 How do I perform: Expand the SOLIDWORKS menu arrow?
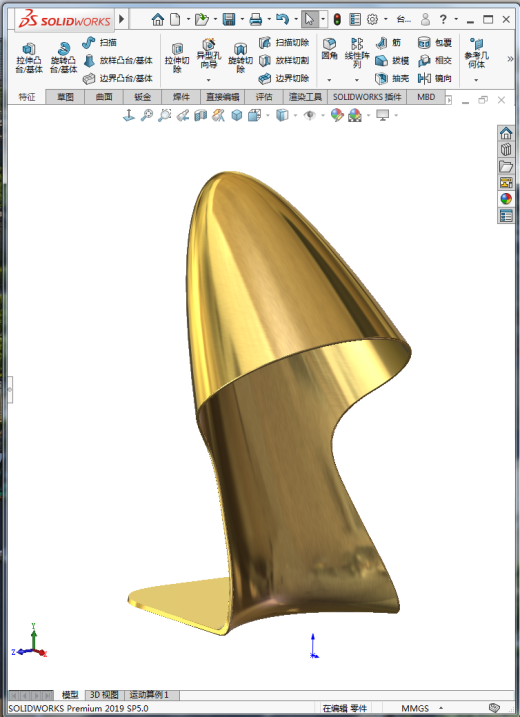(122, 19)
